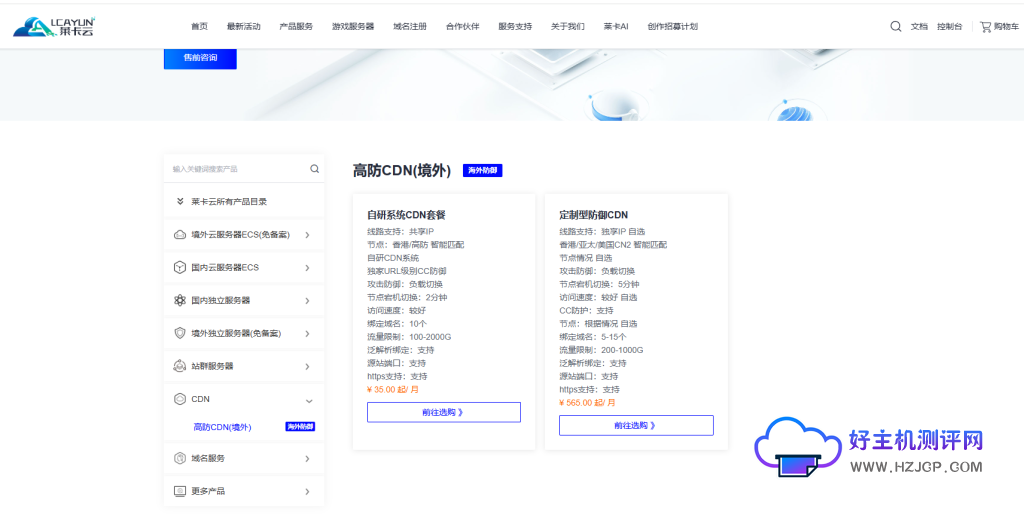Open the 合作伙伴 menu item

click(462, 27)
